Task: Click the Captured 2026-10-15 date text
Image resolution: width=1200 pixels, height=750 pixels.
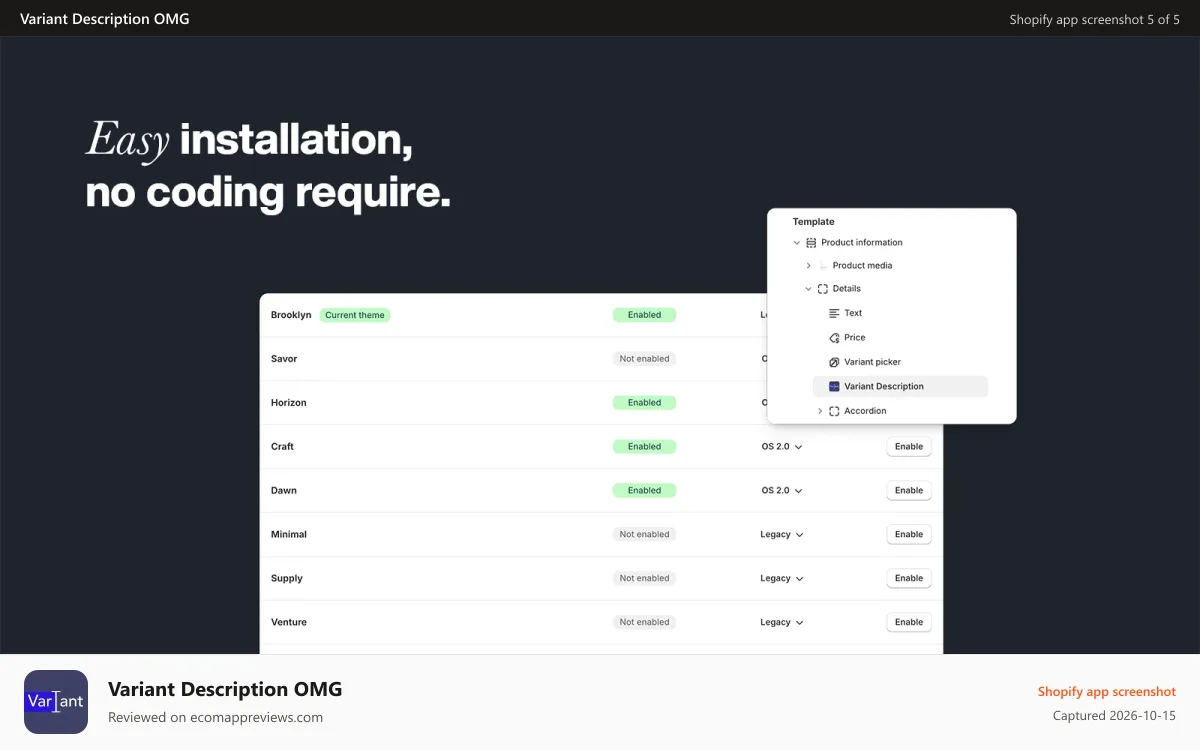Action: (1114, 716)
